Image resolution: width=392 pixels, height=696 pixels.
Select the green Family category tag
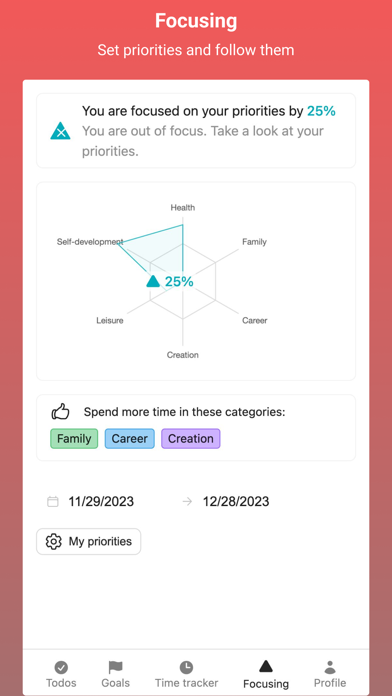point(74,439)
